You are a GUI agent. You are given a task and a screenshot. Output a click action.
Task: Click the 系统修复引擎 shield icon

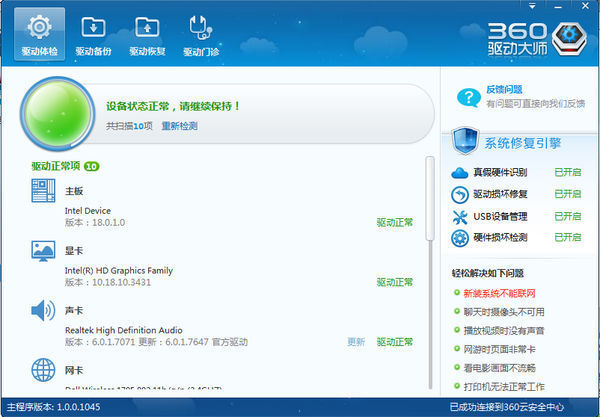pyautogui.click(x=465, y=140)
